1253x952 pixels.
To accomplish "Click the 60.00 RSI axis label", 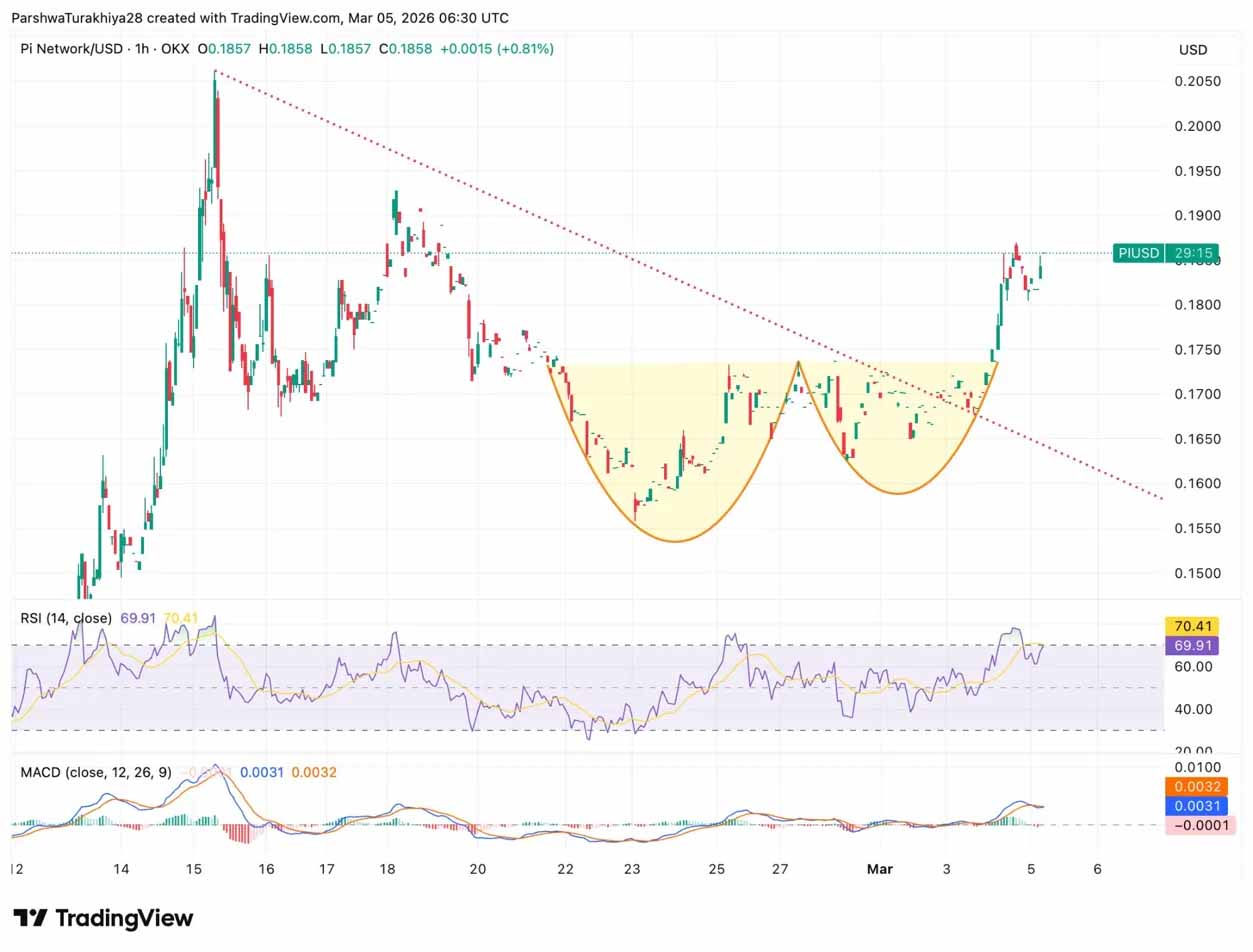I will pyautogui.click(x=1194, y=666).
